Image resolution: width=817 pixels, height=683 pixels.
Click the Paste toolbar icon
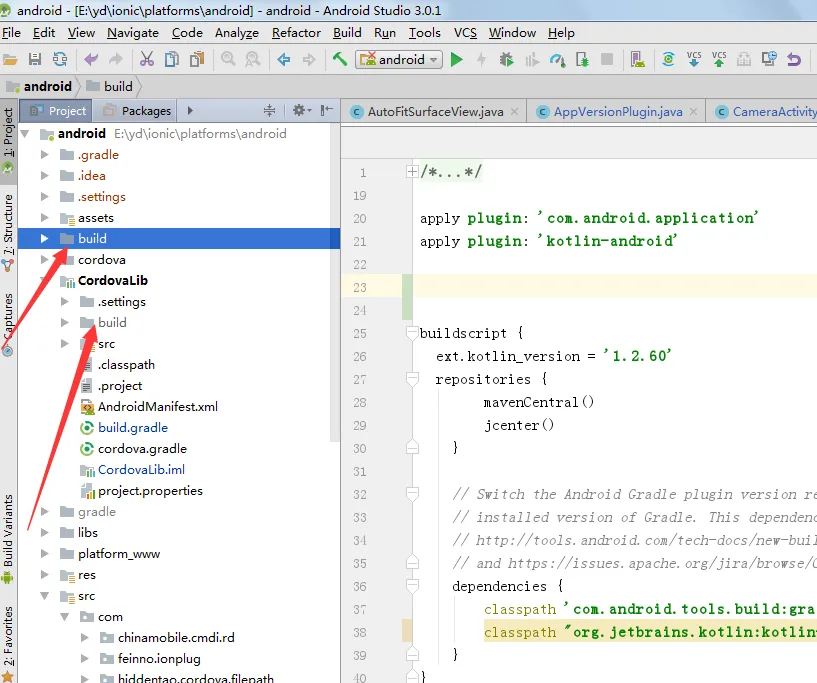click(197, 59)
